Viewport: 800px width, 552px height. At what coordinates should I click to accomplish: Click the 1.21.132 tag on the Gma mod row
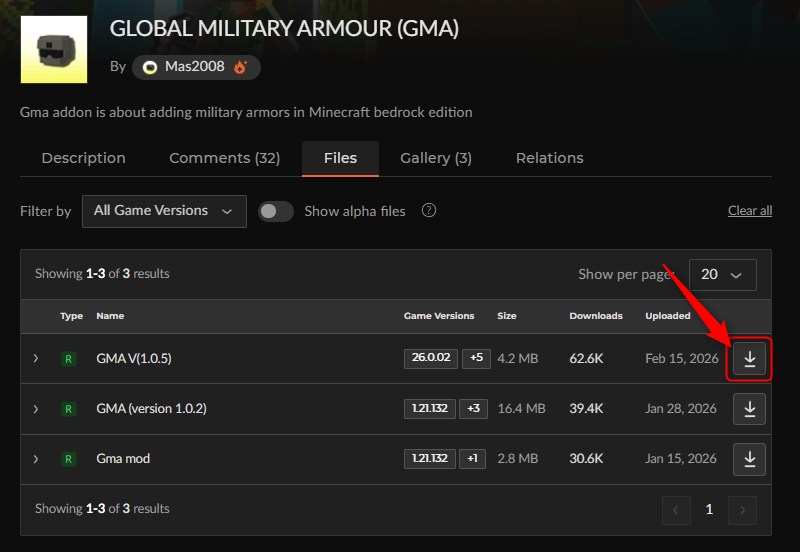[x=430, y=459]
